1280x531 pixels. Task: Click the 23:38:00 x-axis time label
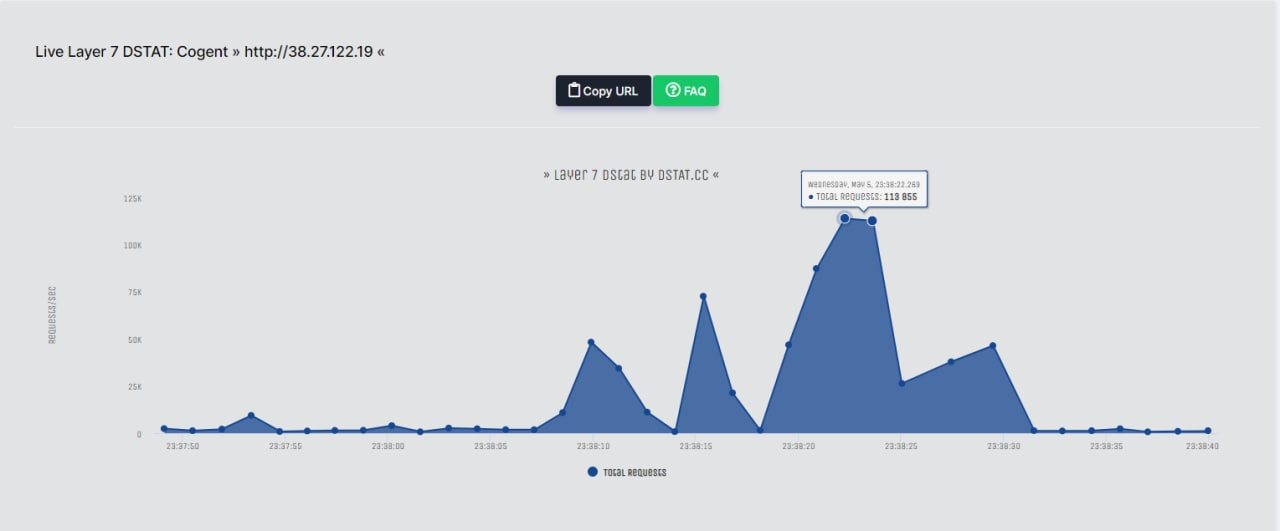(x=387, y=447)
